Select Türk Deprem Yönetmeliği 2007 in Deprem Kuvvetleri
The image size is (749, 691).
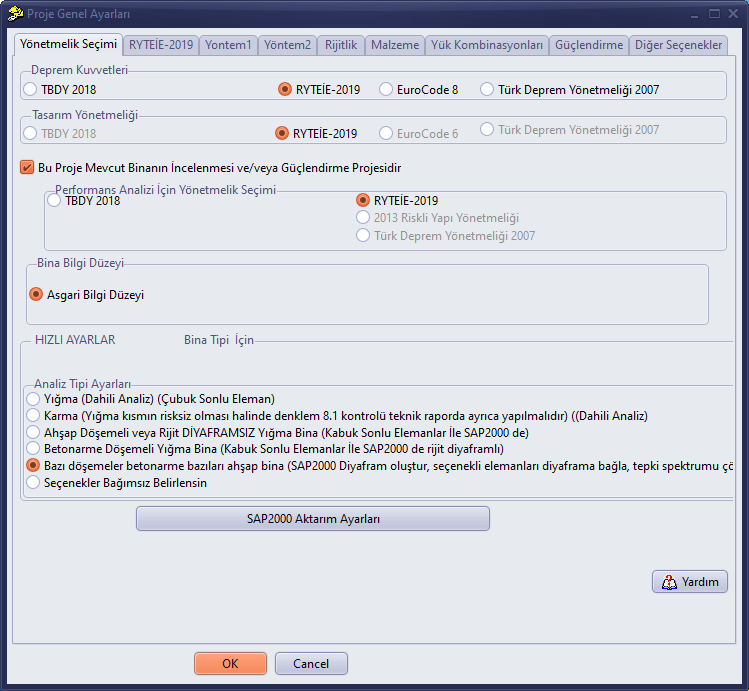(570, 89)
